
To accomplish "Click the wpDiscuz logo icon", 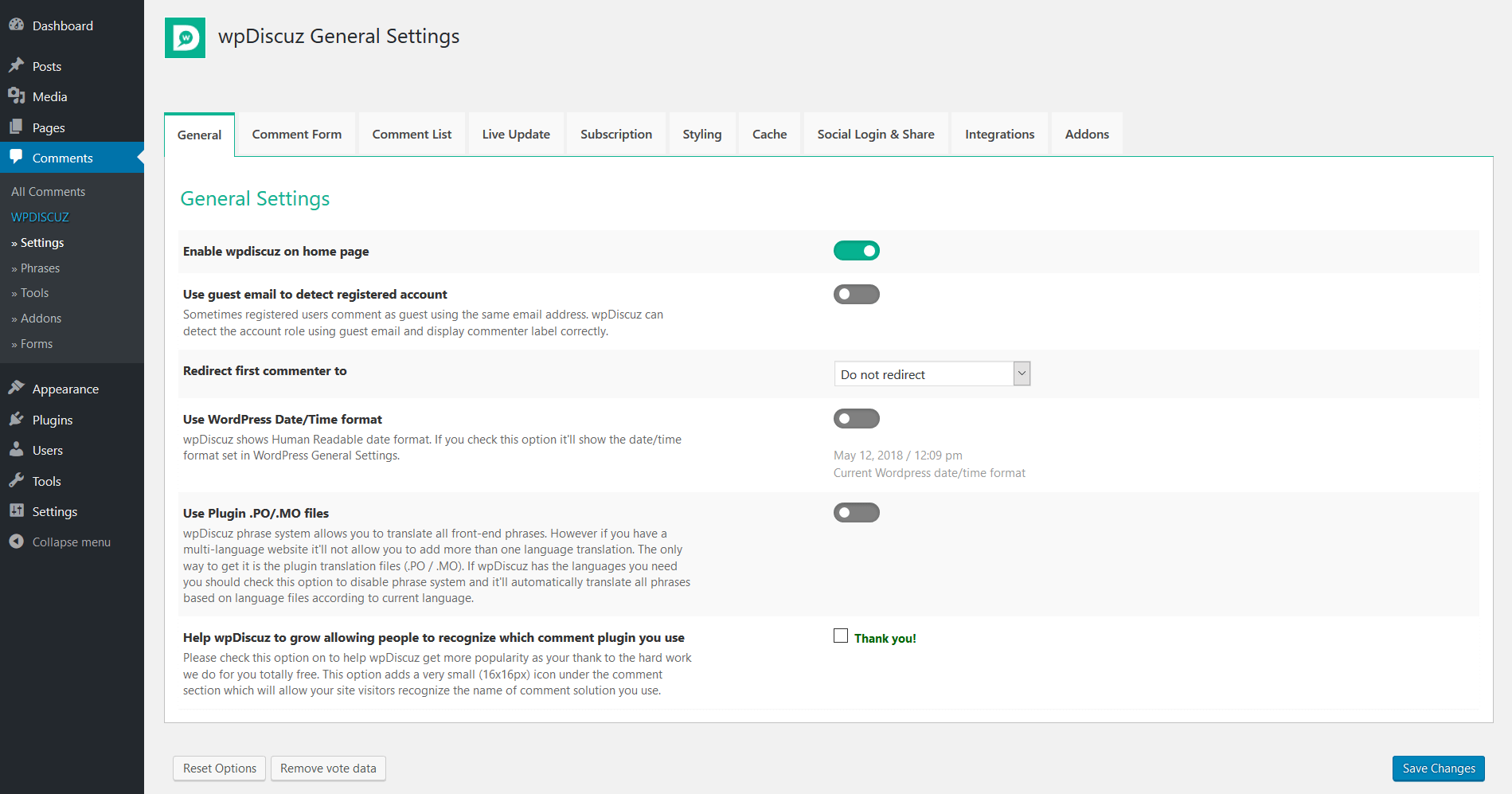I will coord(185,37).
